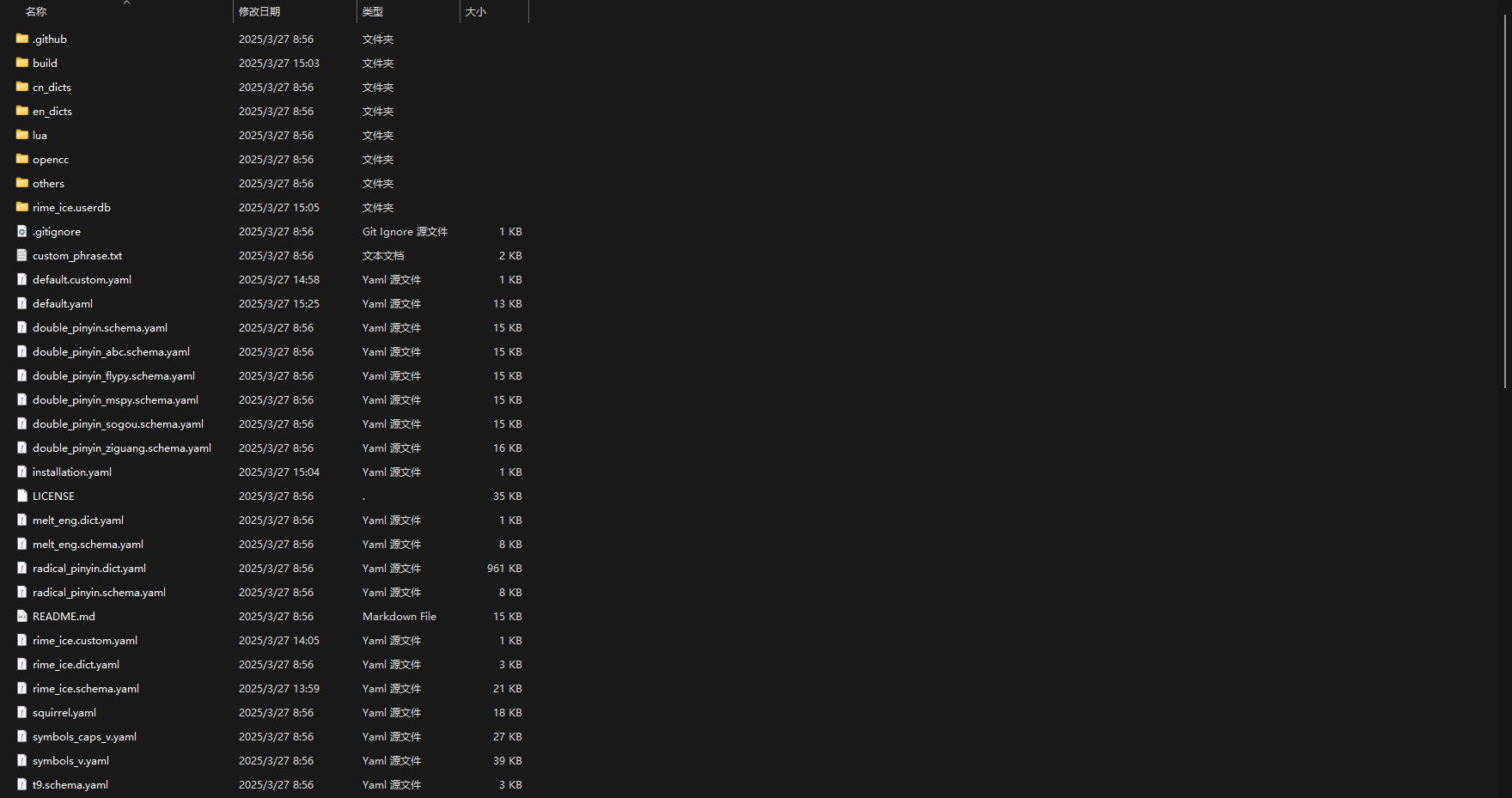The image size is (1512, 798).
Task: Click the 2025/3/27 15:03 modified date
Action: [279, 64]
